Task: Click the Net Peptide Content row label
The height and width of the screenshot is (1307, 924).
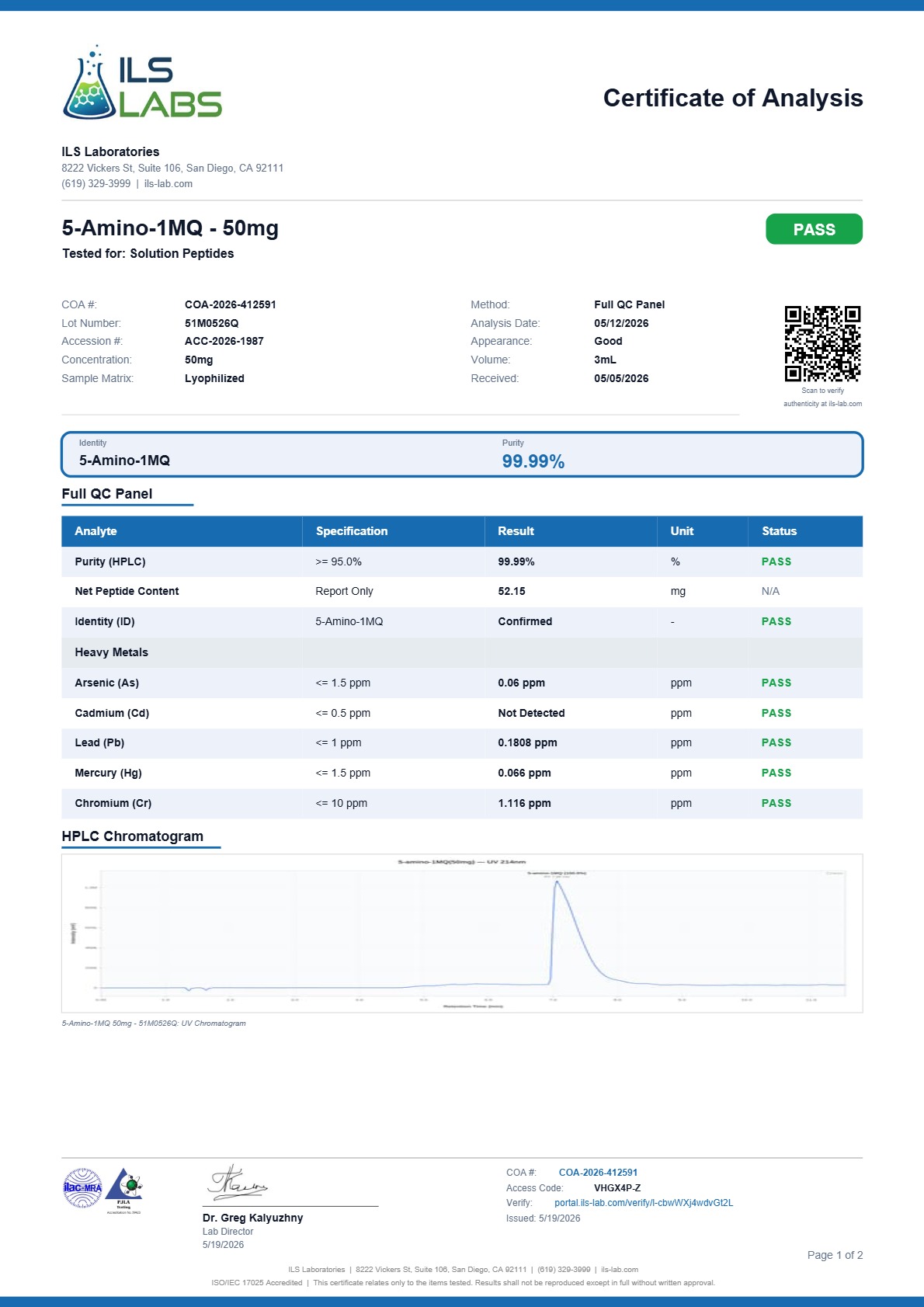Action: pyautogui.click(x=127, y=591)
